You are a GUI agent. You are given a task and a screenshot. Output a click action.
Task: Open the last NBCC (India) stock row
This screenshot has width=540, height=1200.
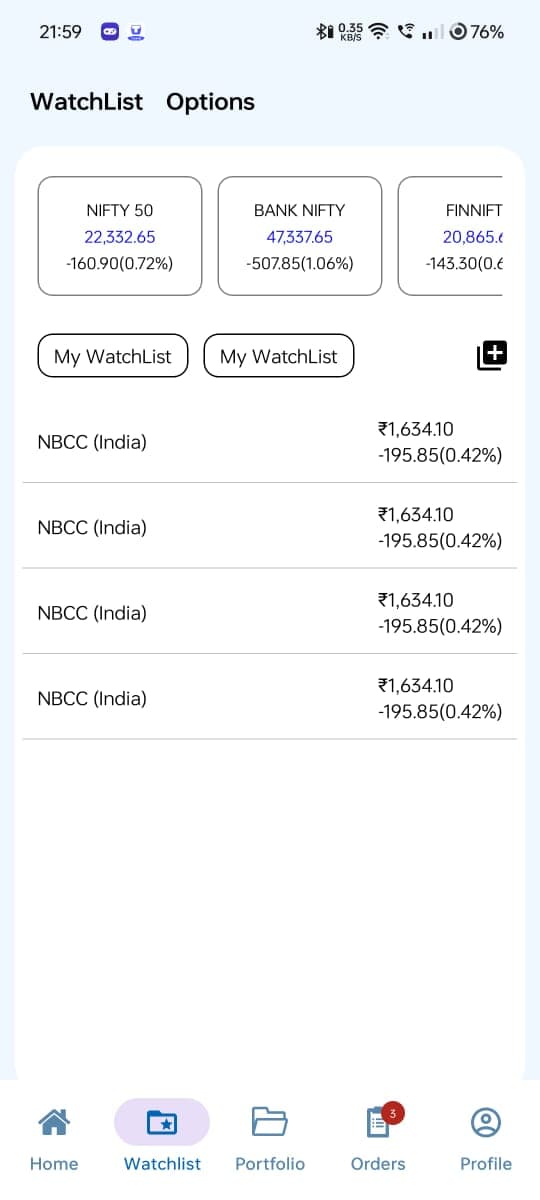(270, 698)
